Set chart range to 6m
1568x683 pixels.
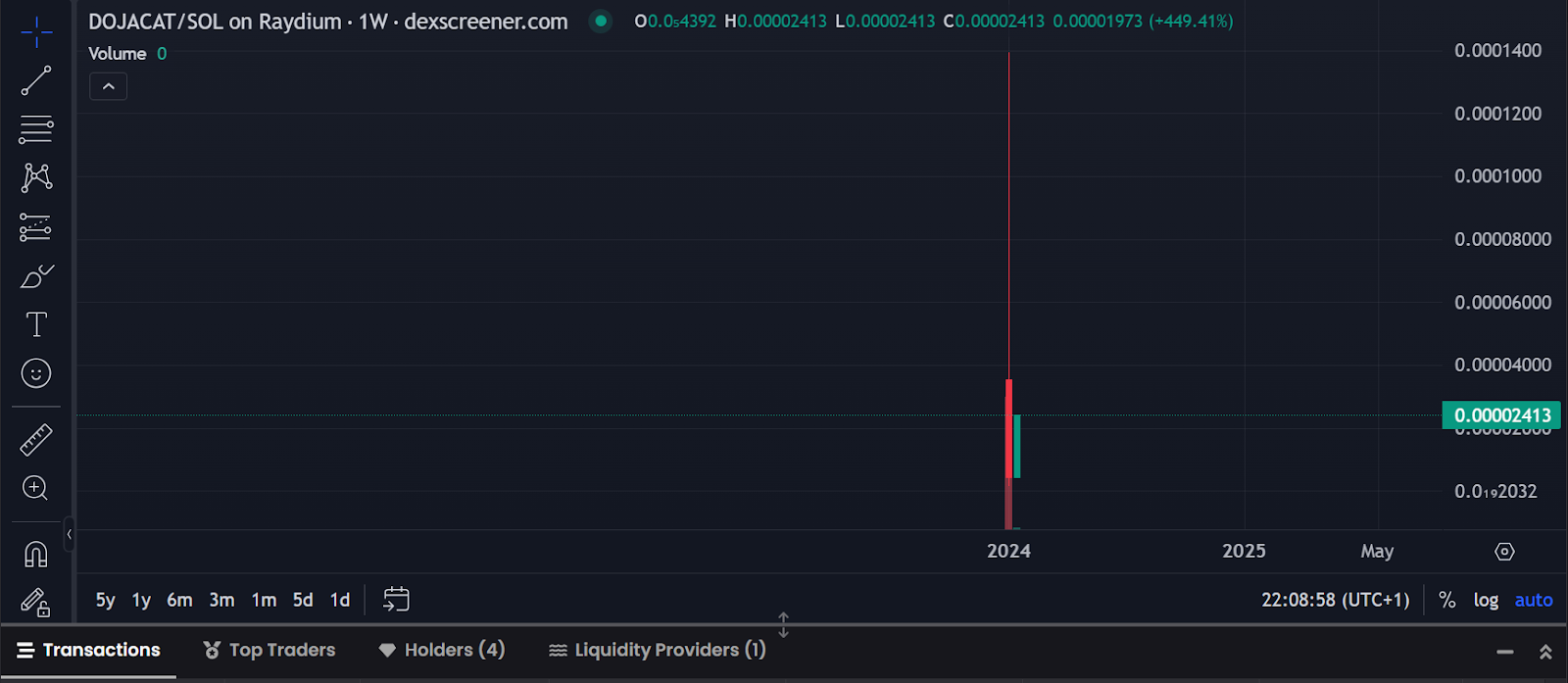[x=179, y=600]
